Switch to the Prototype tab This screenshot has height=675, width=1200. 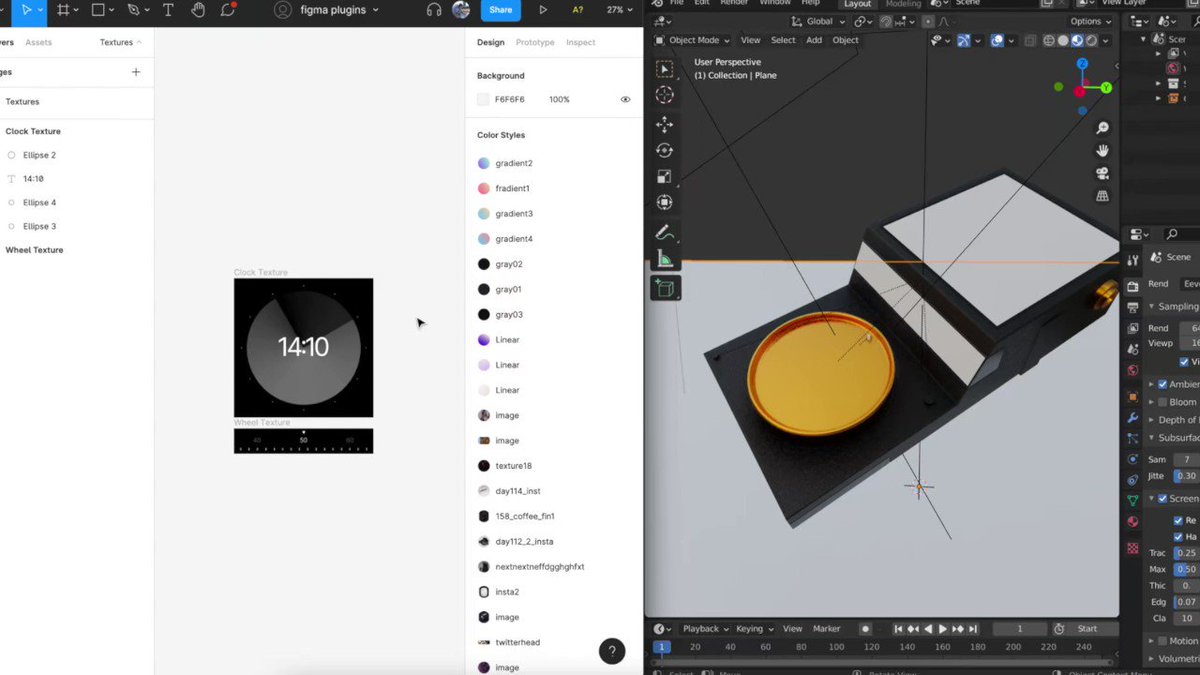pyautogui.click(x=535, y=43)
